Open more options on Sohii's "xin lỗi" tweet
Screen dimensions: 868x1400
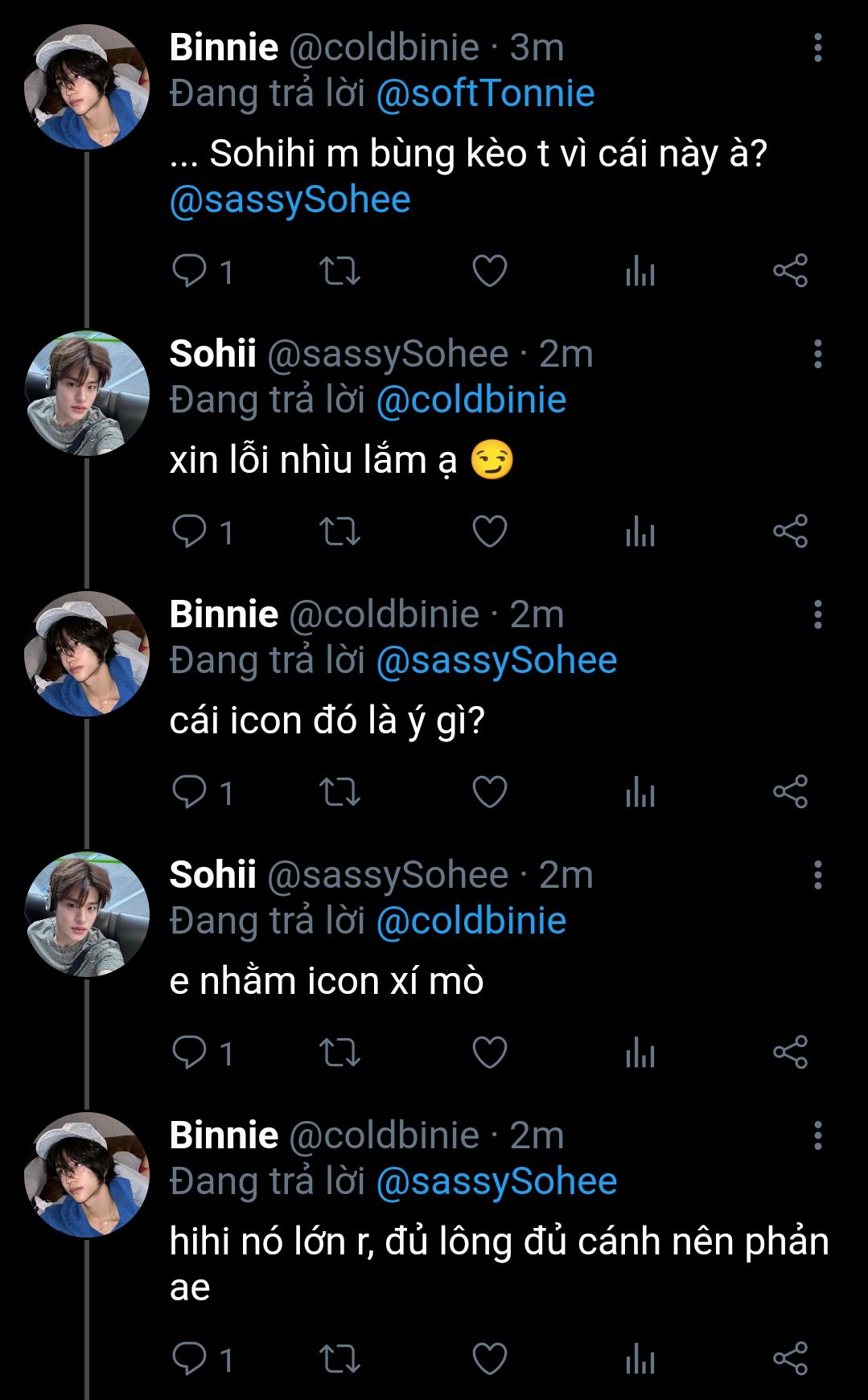point(817,354)
